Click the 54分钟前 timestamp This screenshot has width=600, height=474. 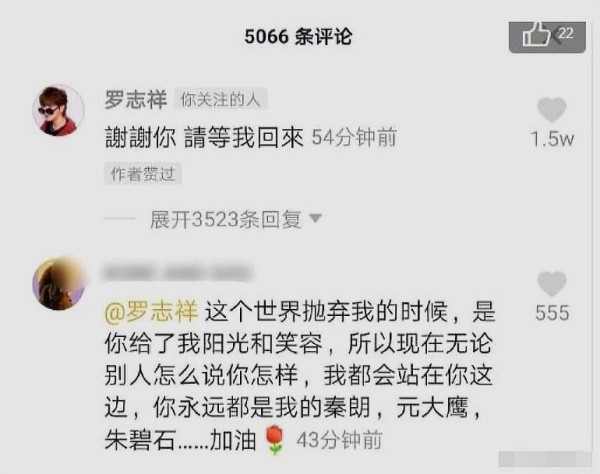pyautogui.click(x=354, y=137)
